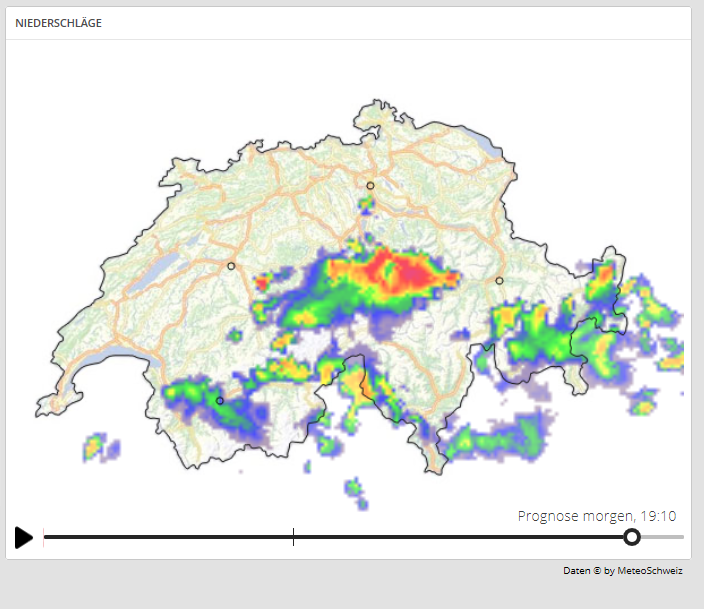Image resolution: width=704 pixels, height=609 pixels.
Task: Select the Sion city circle marker
Action: tap(220, 401)
